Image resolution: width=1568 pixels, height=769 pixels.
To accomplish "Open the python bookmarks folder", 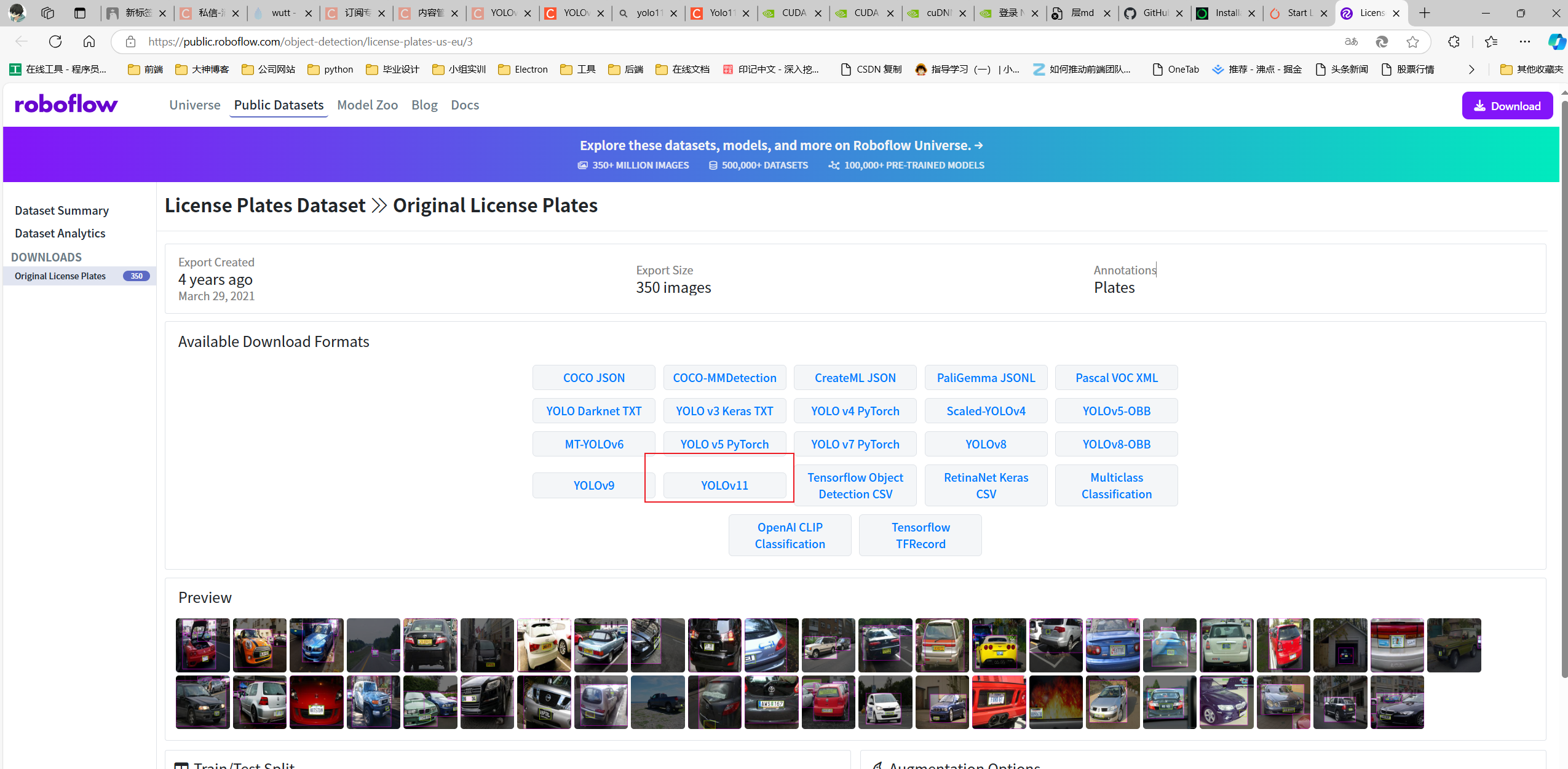I will (x=331, y=70).
